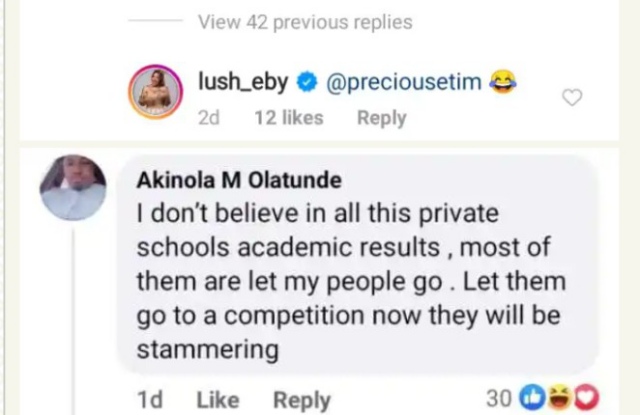
Task: Expand View 42 previous replies
Action: pyautogui.click(x=304, y=21)
